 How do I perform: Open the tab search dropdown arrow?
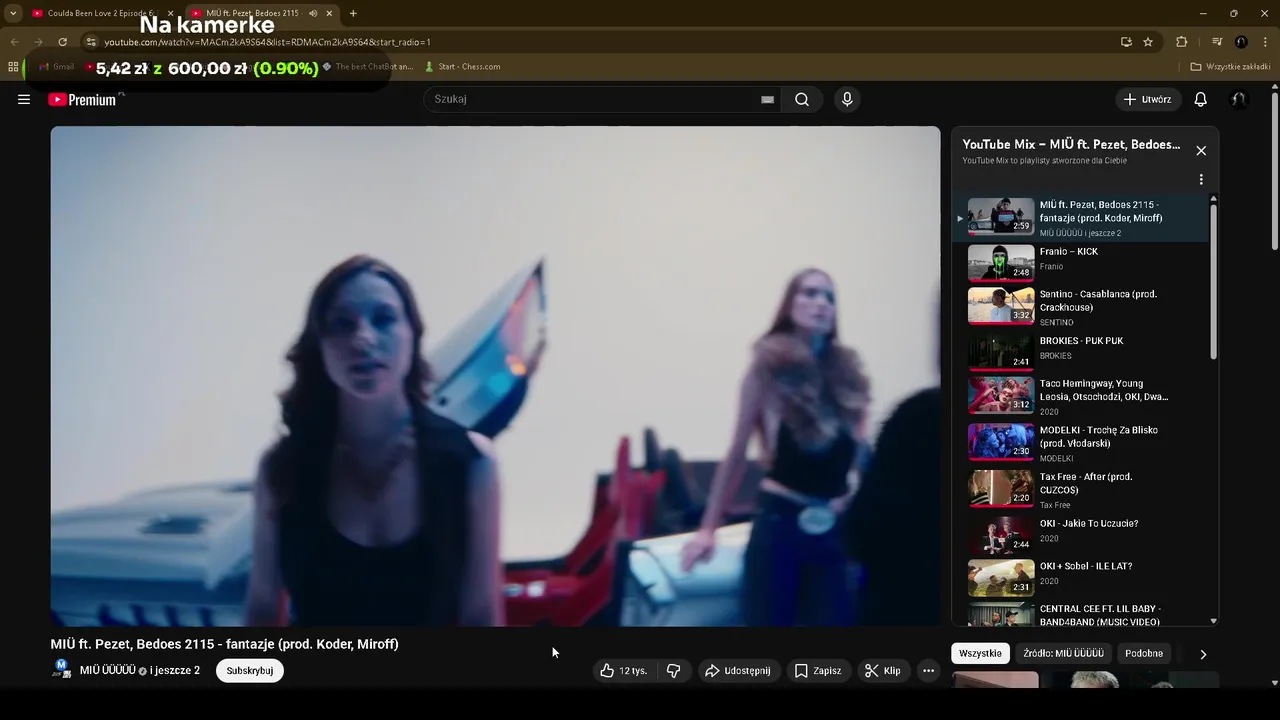[x=13, y=13]
